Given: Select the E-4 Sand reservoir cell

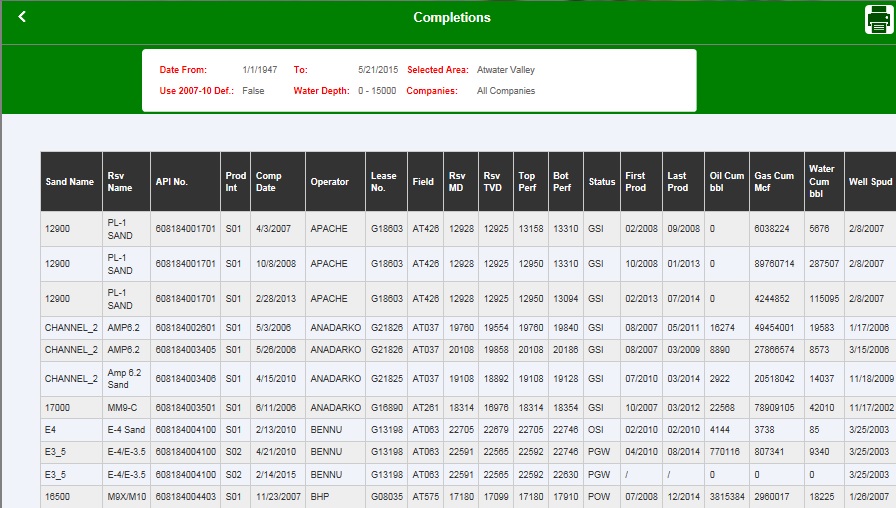Looking at the screenshot, I should click(126, 429).
